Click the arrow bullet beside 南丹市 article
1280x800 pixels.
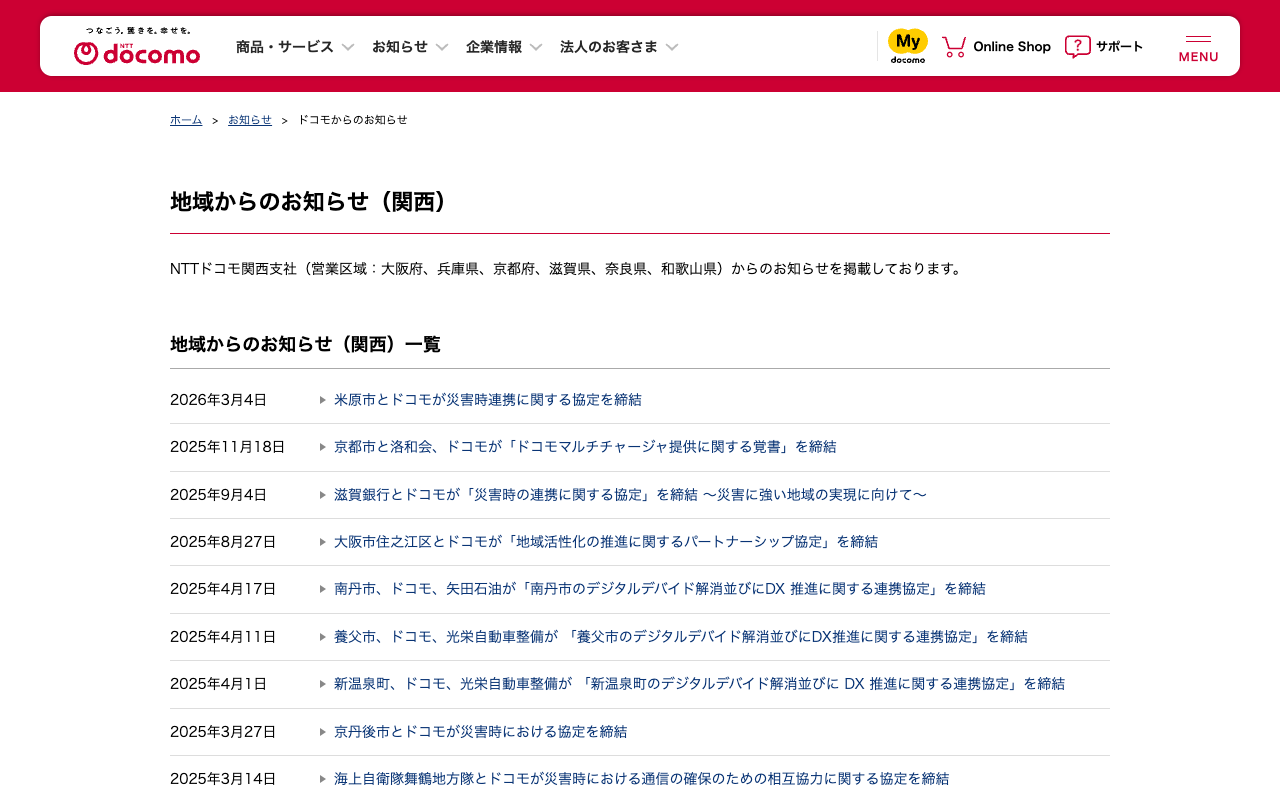click(x=323, y=589)
